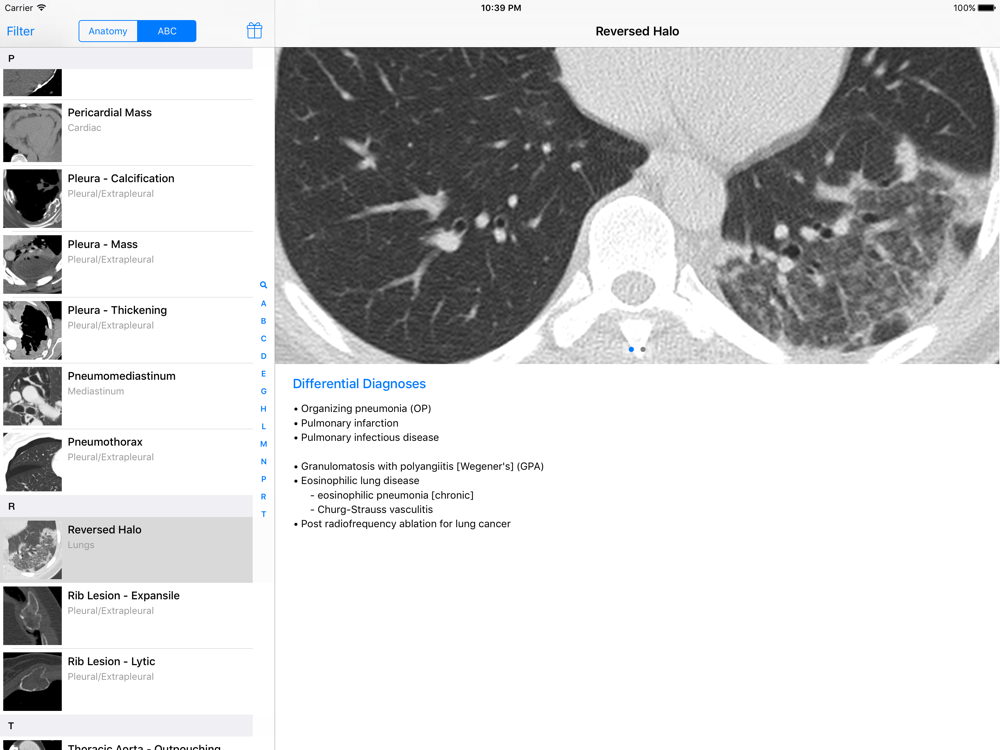This screenshot has width=1000, height=750.
Task: Select the eosinophilic pneumonia [chronic] line
Action: (x=392, y=496)
